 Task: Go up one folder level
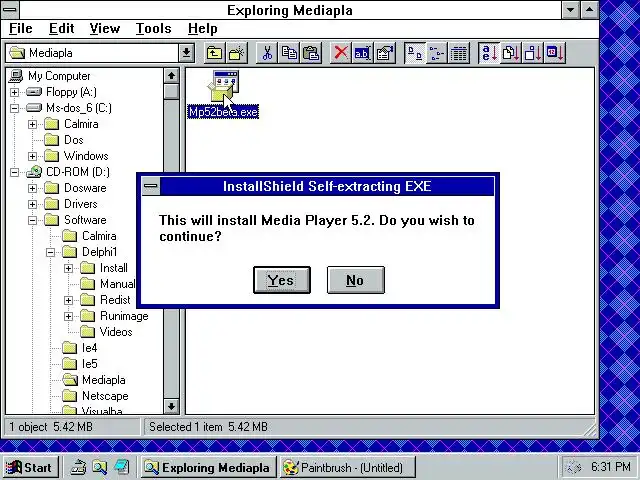(214, 53)
